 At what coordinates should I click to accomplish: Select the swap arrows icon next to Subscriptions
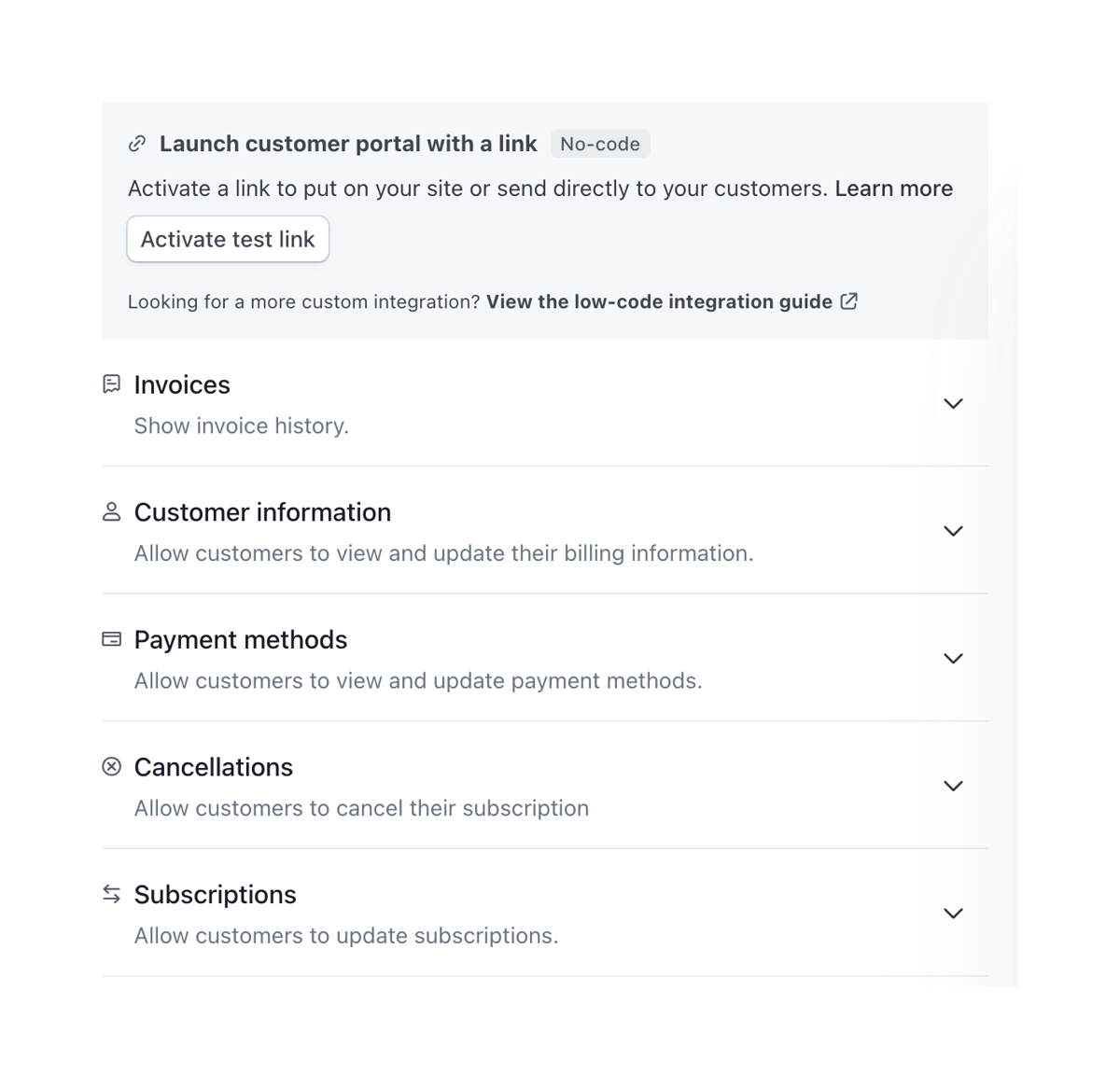point(111,894)
